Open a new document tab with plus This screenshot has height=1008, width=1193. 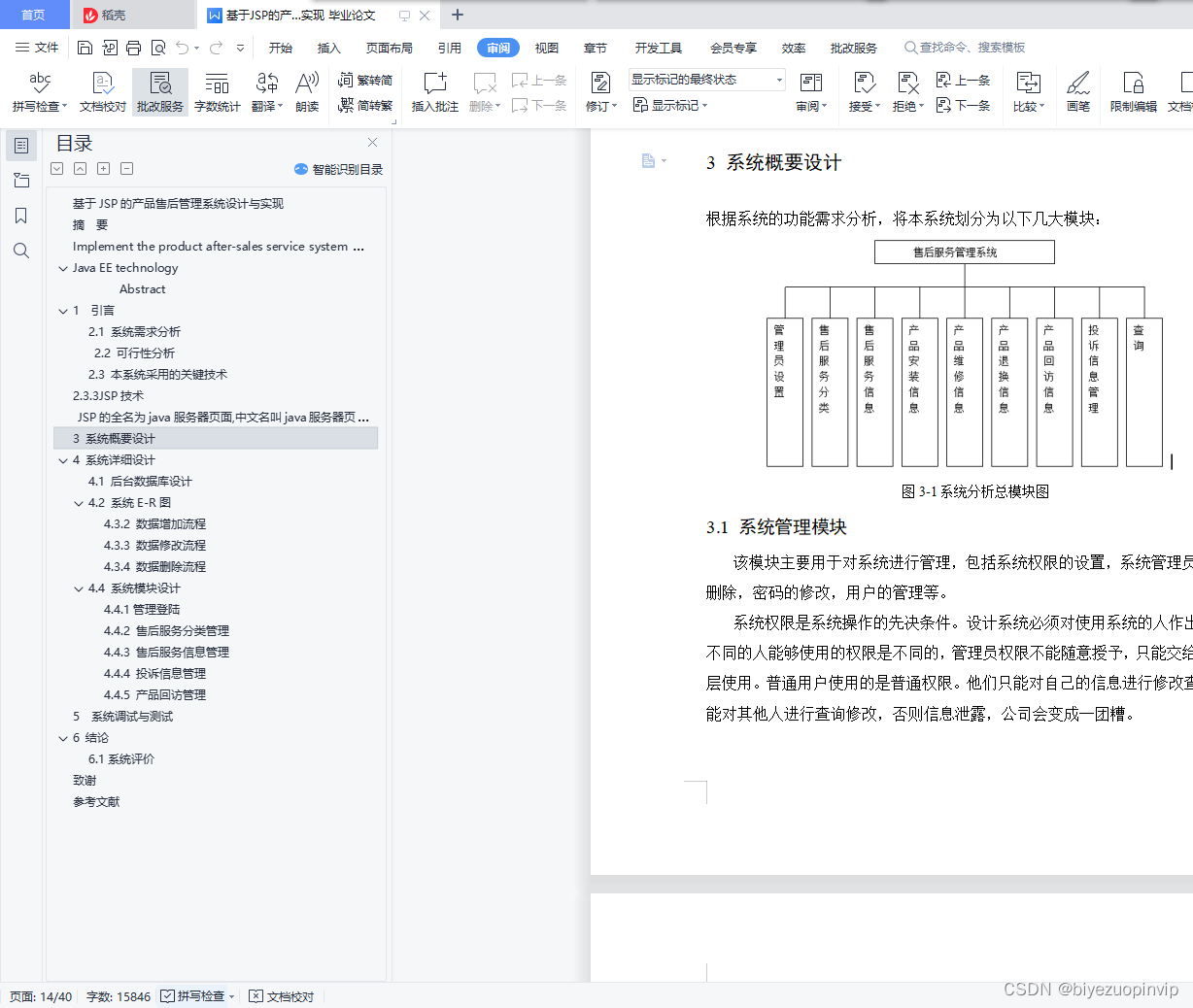[x=458, y=15]
